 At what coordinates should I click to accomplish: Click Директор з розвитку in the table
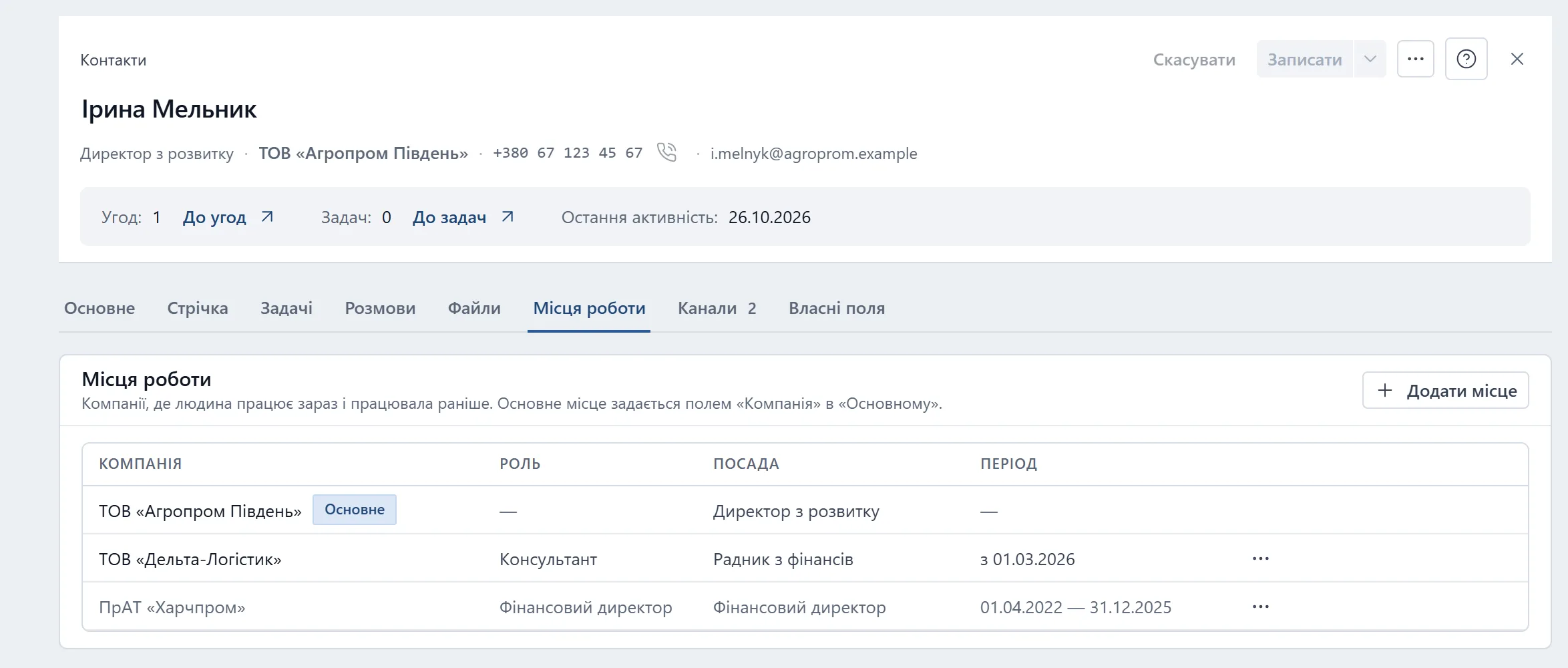tap(796, 511)
